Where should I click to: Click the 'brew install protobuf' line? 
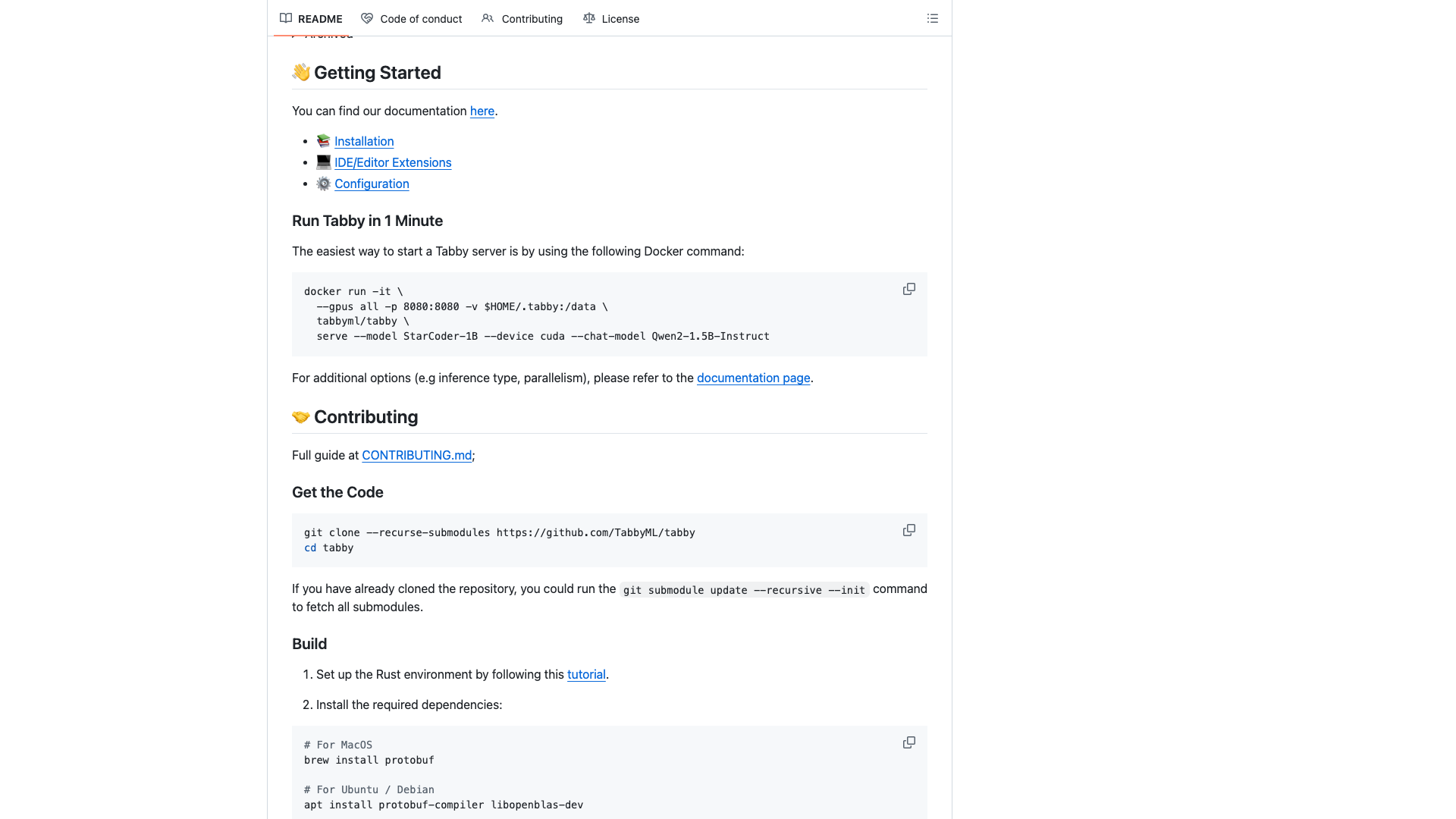point(369,760)
